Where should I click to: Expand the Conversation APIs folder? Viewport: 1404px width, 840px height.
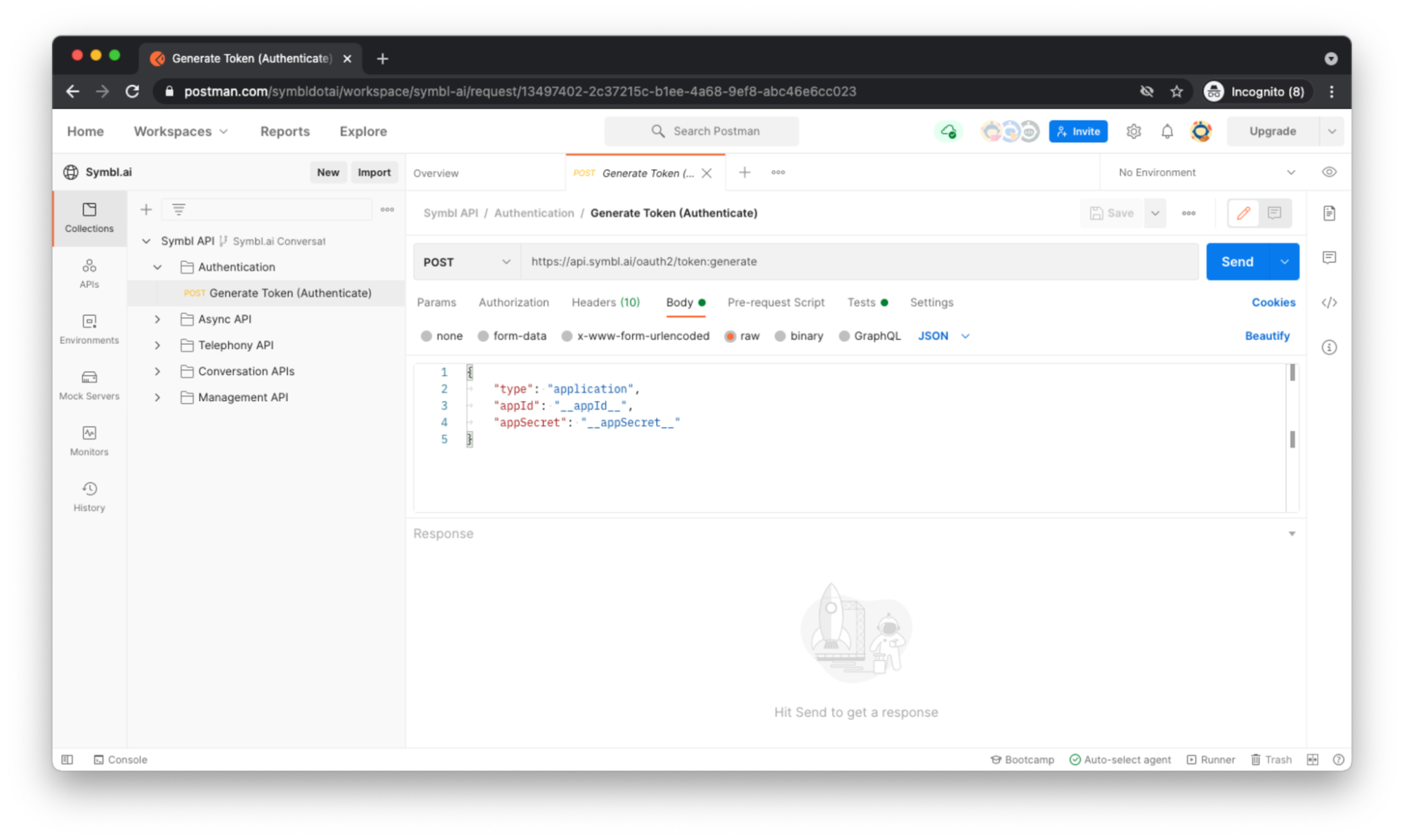157,371
